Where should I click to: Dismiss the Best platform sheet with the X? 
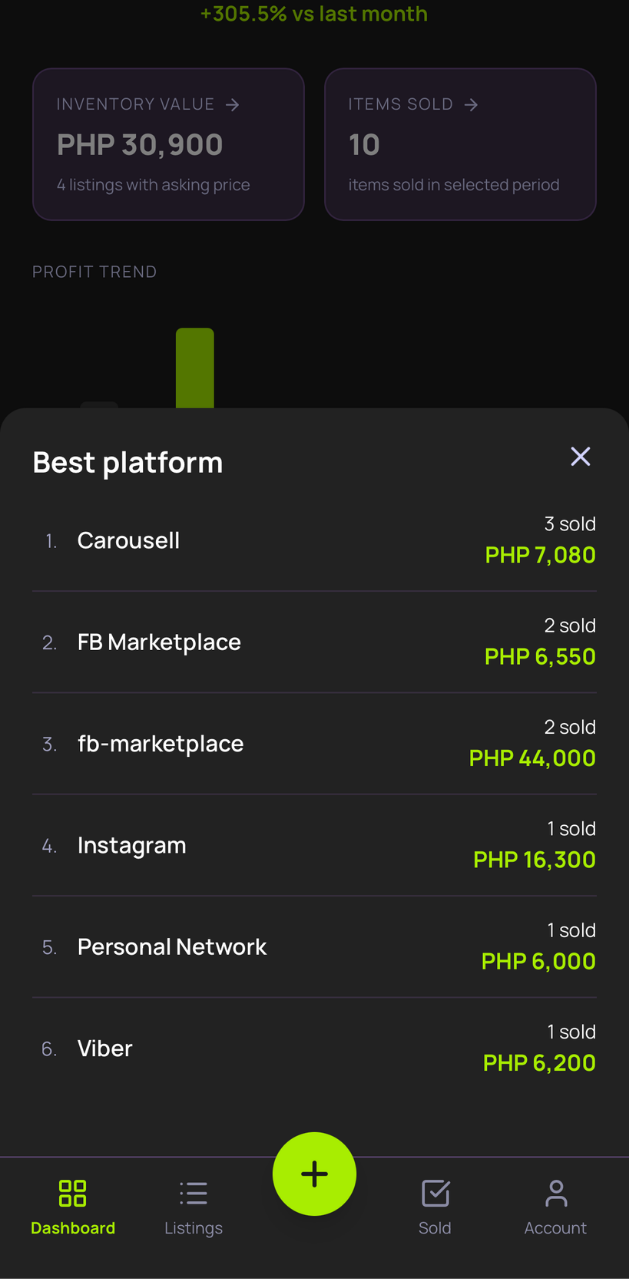pyautogui.click(x=580, y=457)
